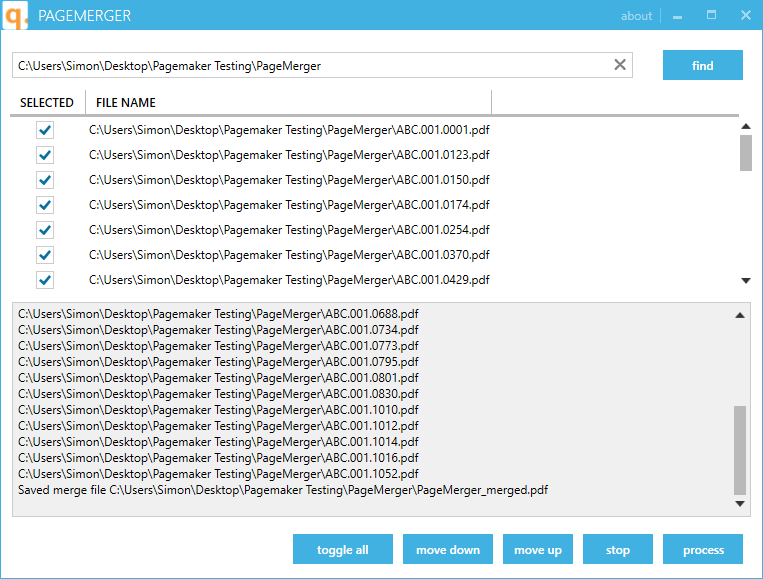Click the toggle all button
The height and width of the screenshot is (579, 763).
coord(343,549)
